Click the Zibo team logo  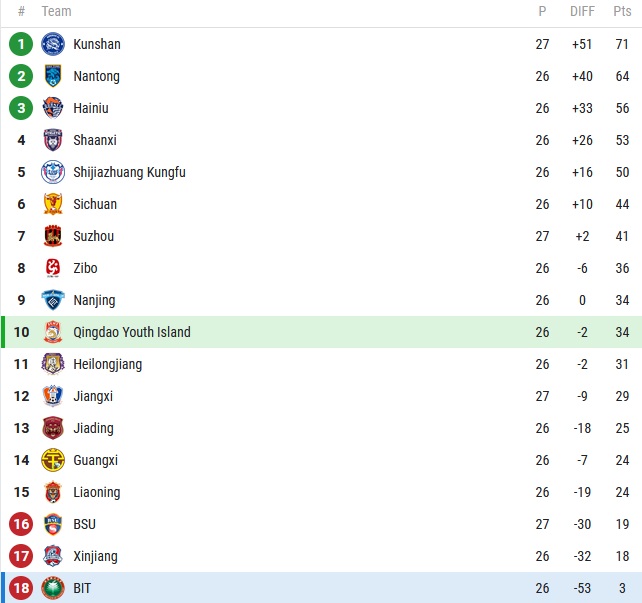53,268
